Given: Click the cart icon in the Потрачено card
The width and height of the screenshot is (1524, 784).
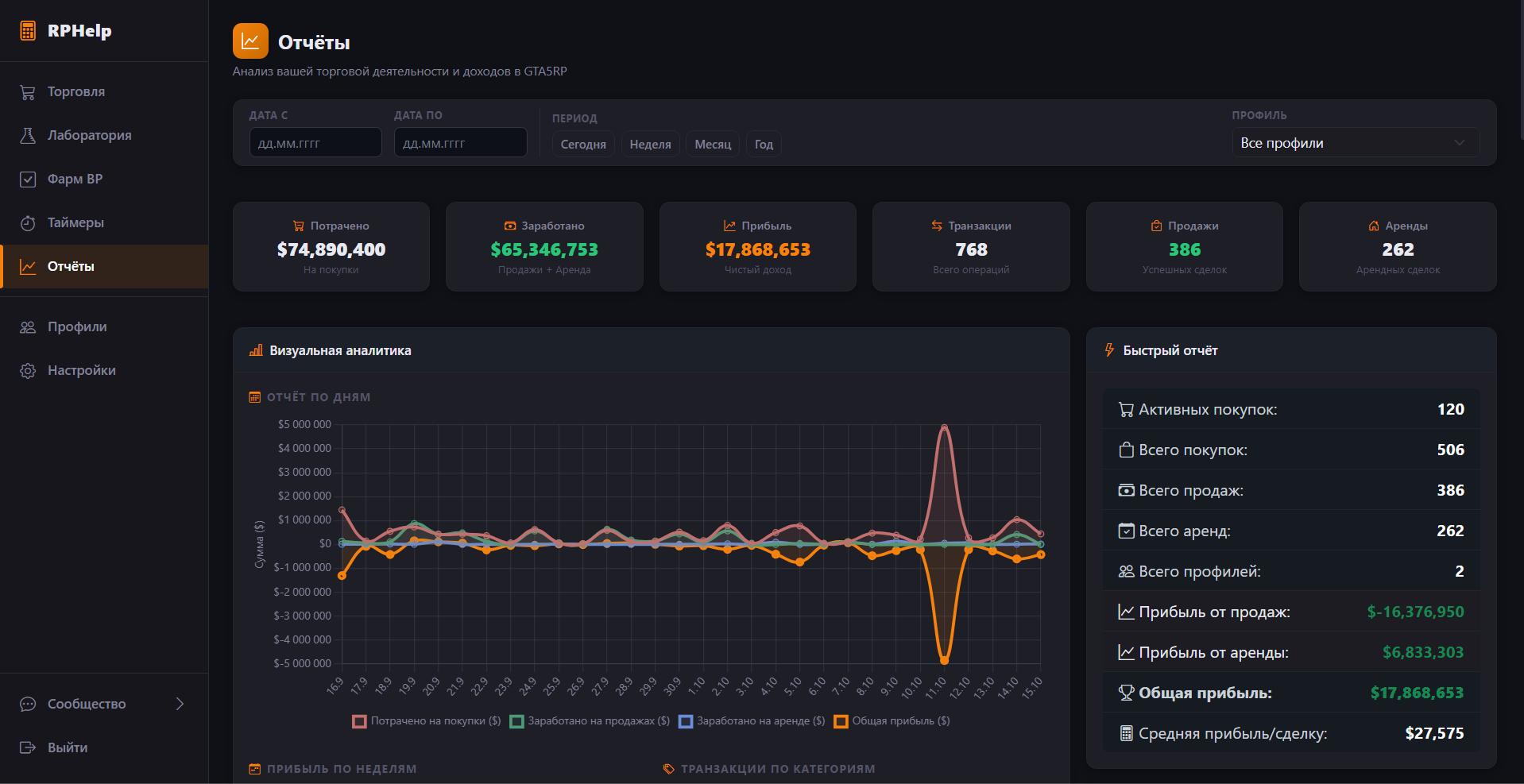Looking at the screenshot, I should [299, 226].
